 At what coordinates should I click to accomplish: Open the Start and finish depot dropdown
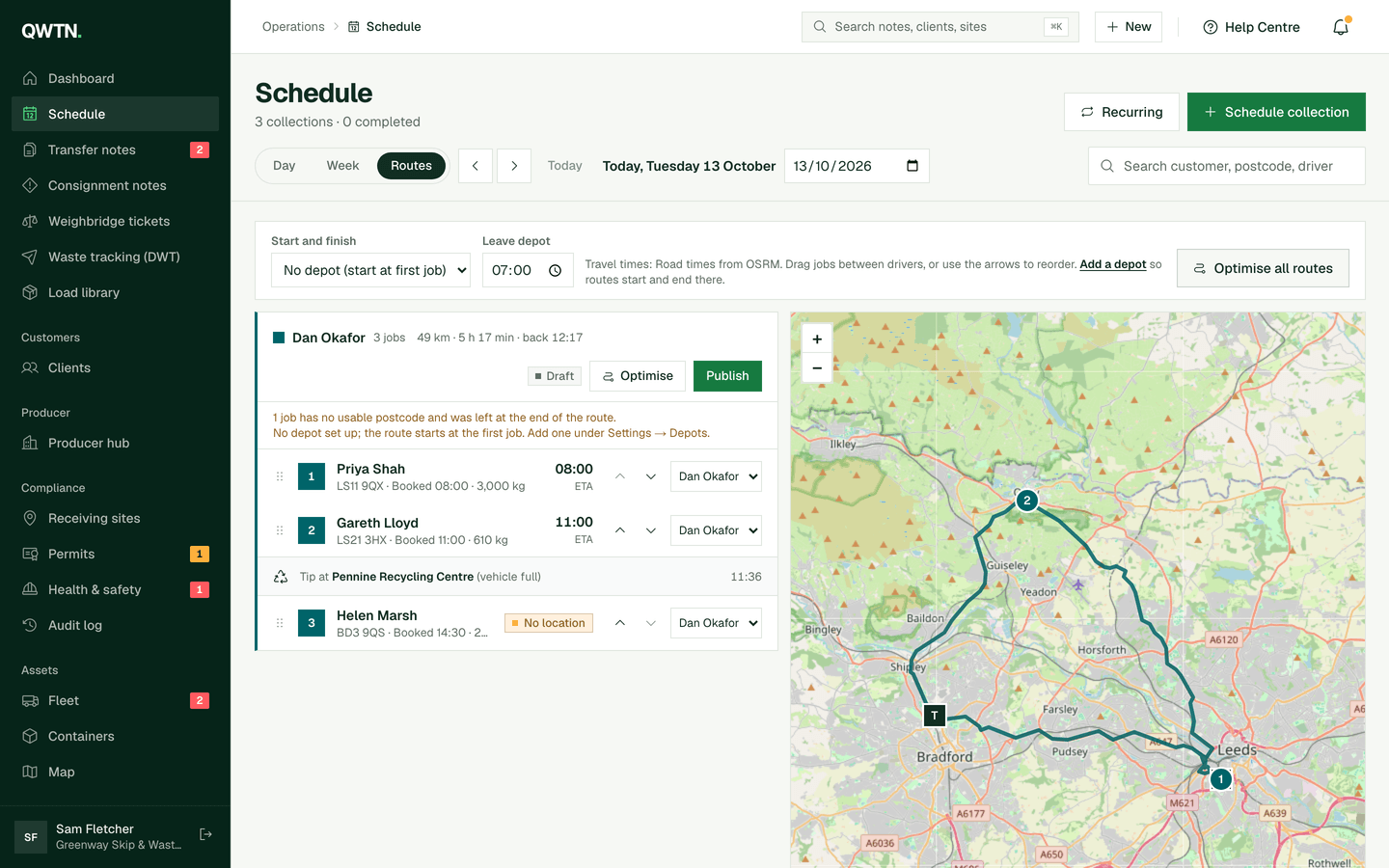pyautogui.click(x=370, y=270)
